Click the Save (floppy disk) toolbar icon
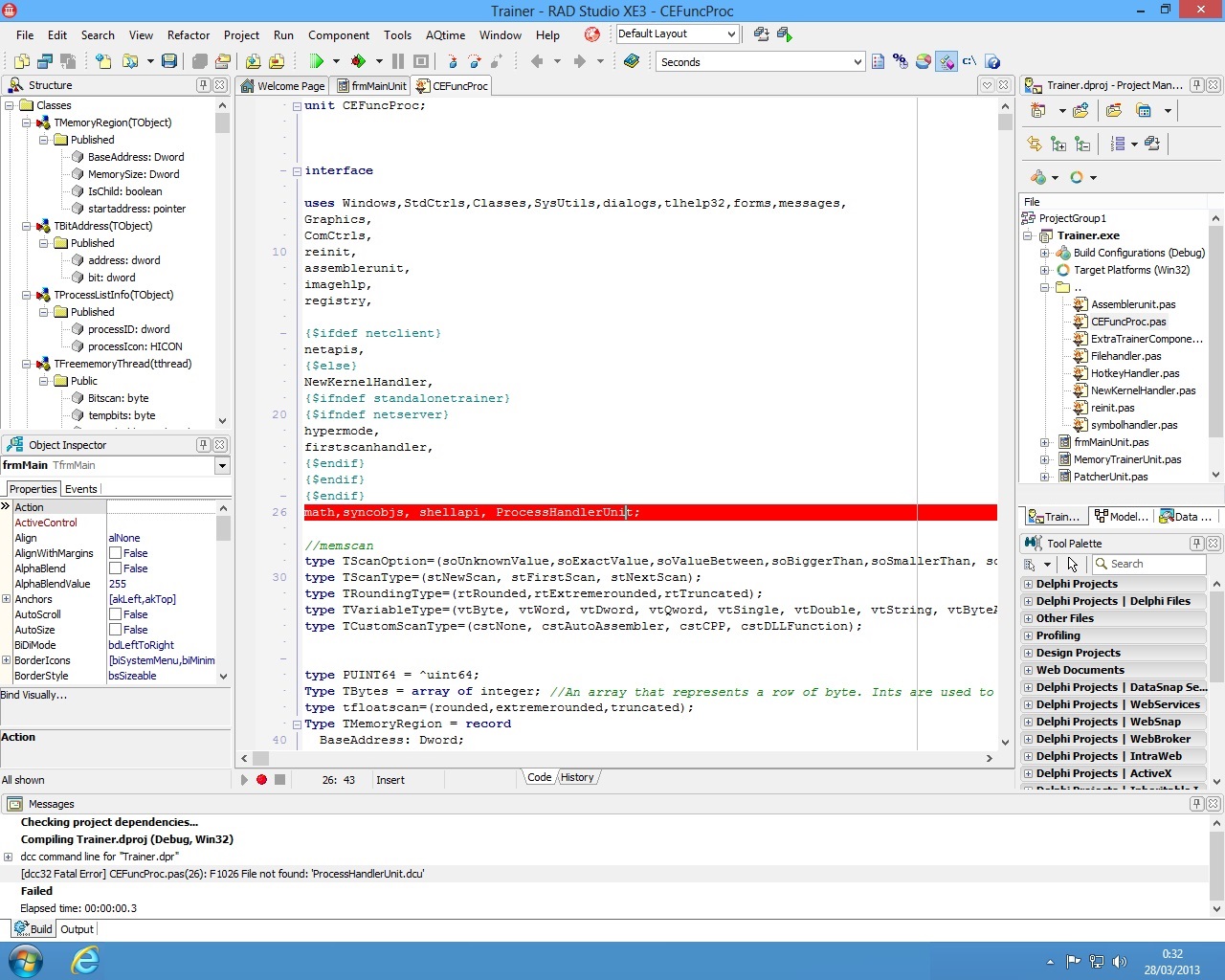The width and height of the screenshot is (1225, 980). (x=169, y=61)
